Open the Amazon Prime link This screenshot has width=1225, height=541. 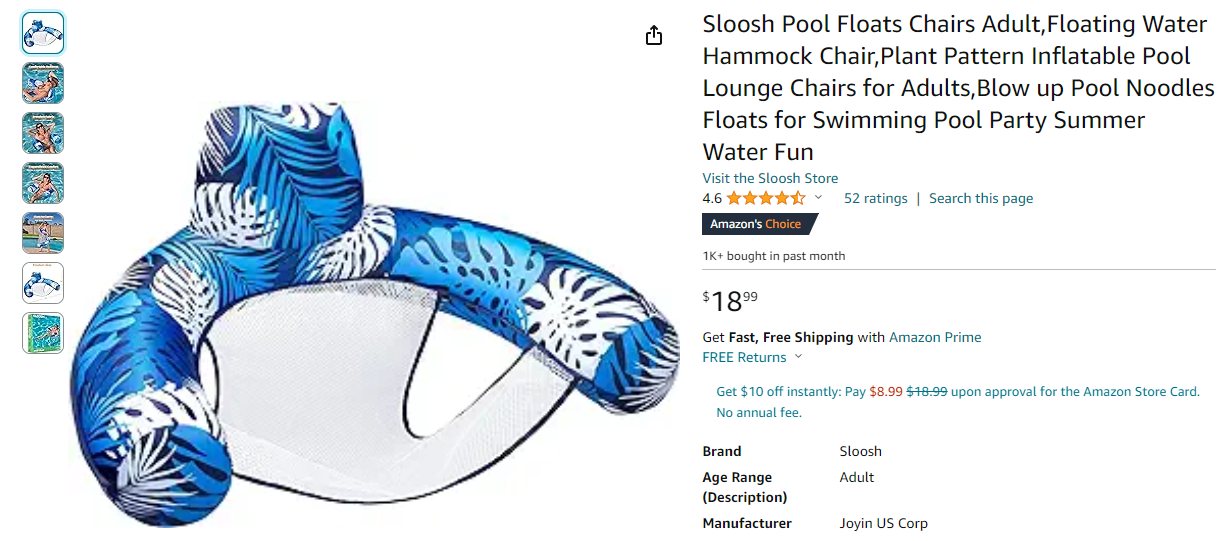click(935, 337)
